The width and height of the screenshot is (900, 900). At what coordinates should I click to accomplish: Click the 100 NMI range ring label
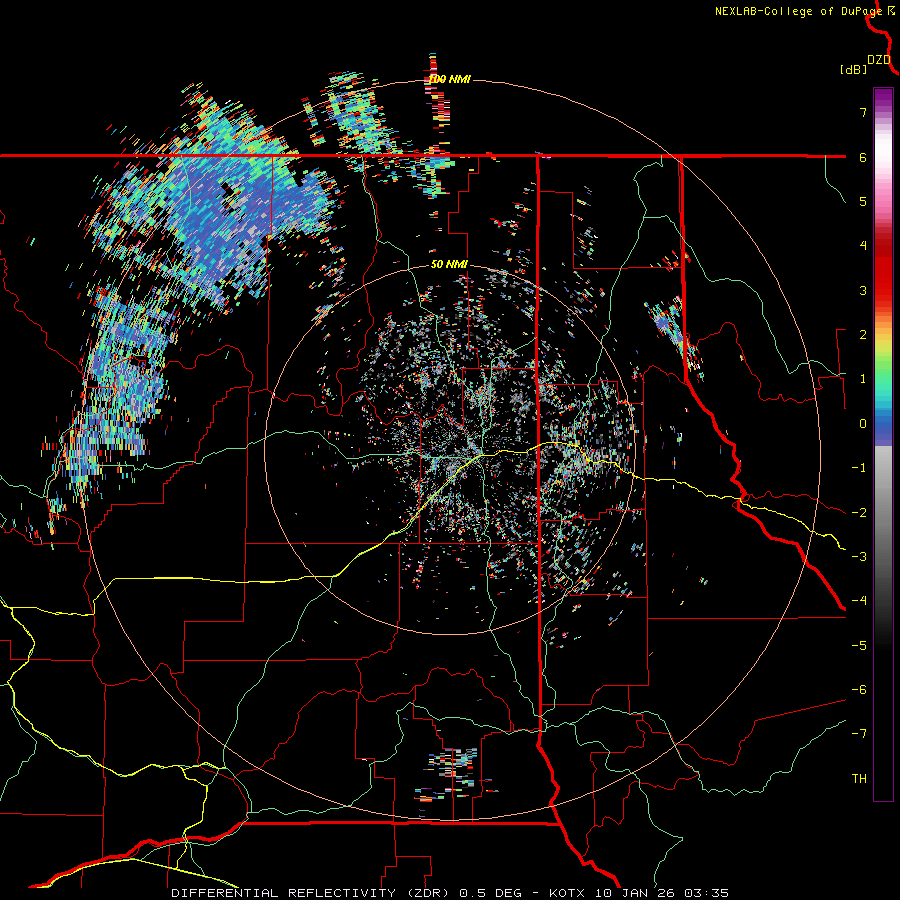tap(450, 79)
